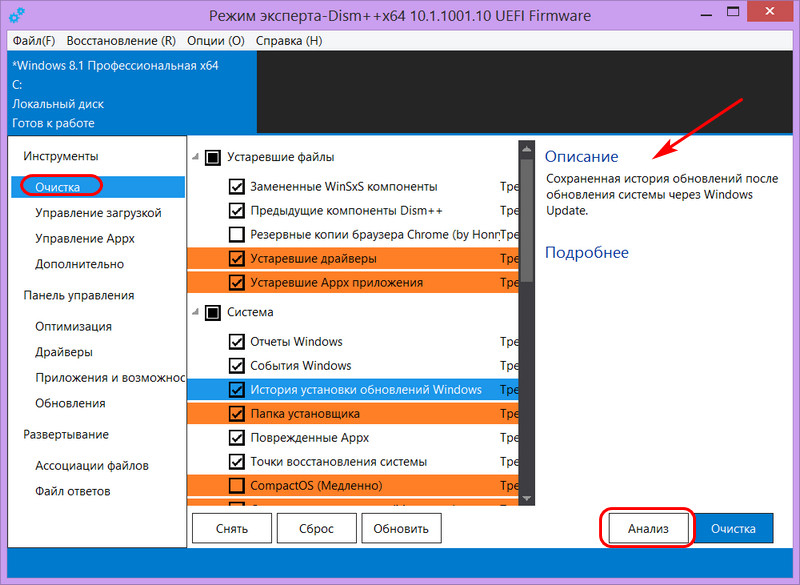Image resolution: width=800 pixels, height=585 pixels.
Task: Select 'CompactOS (Медленно)' row text
Action: [316, 486]
